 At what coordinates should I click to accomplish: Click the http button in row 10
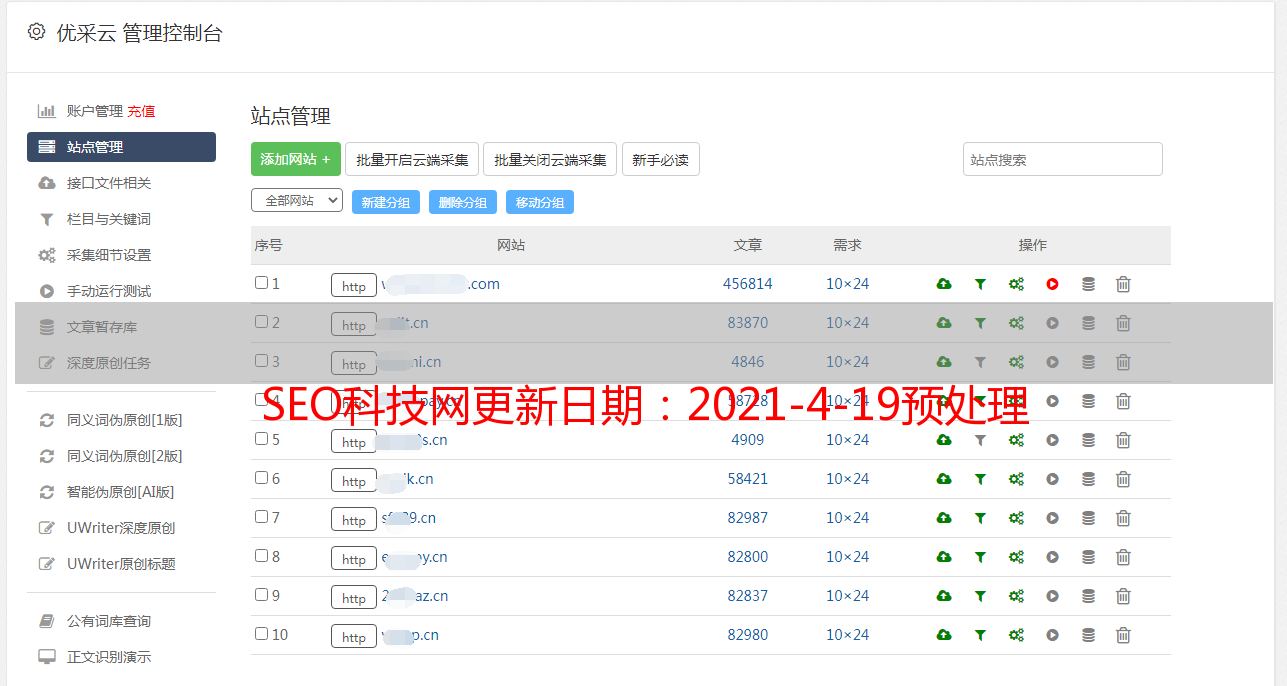coord(354,636)
